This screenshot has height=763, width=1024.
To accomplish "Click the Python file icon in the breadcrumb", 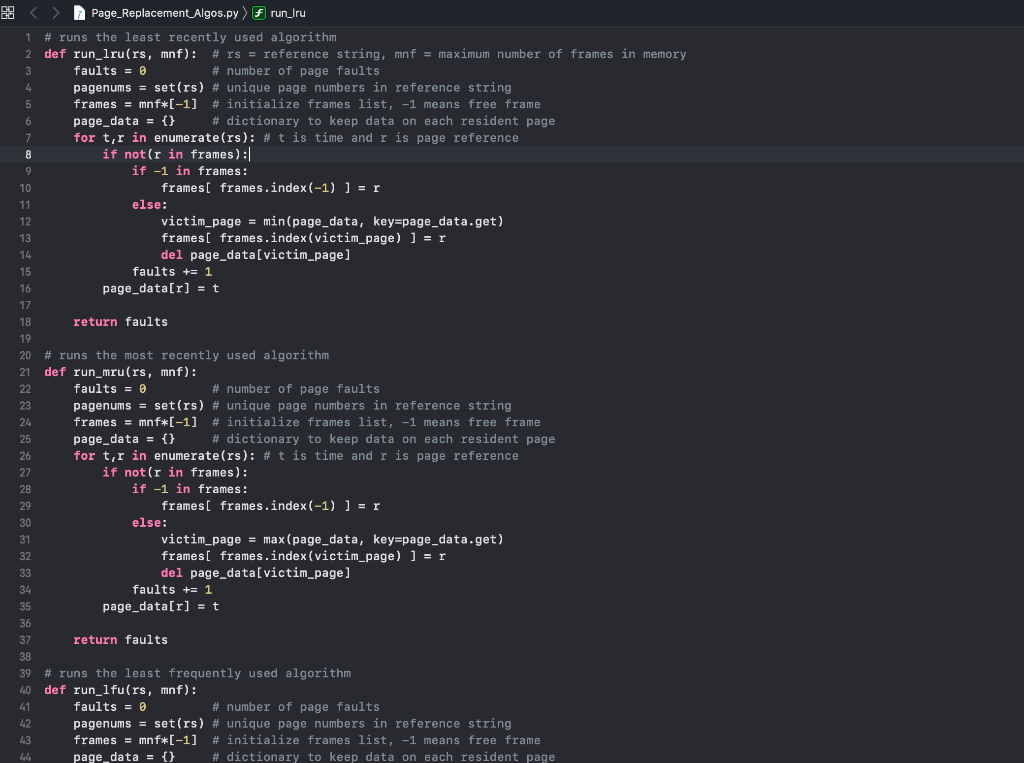I will 80,13.
